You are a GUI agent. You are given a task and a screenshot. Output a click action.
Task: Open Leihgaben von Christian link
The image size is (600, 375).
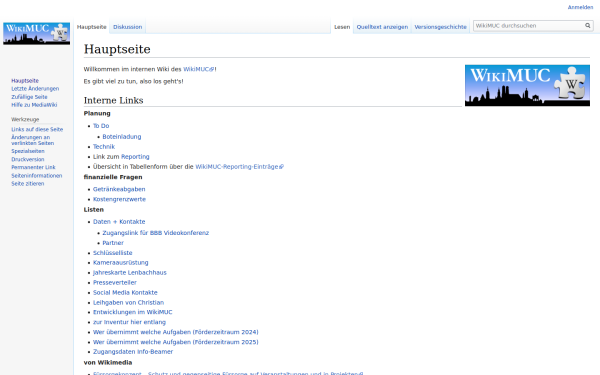point(128,302)
